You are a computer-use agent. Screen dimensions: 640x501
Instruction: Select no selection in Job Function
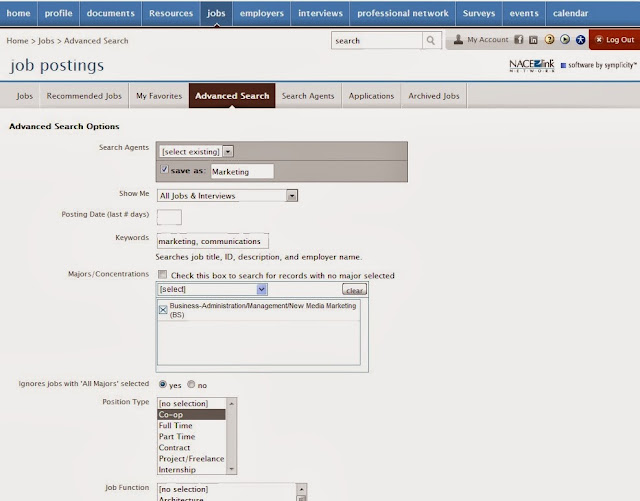227,489
